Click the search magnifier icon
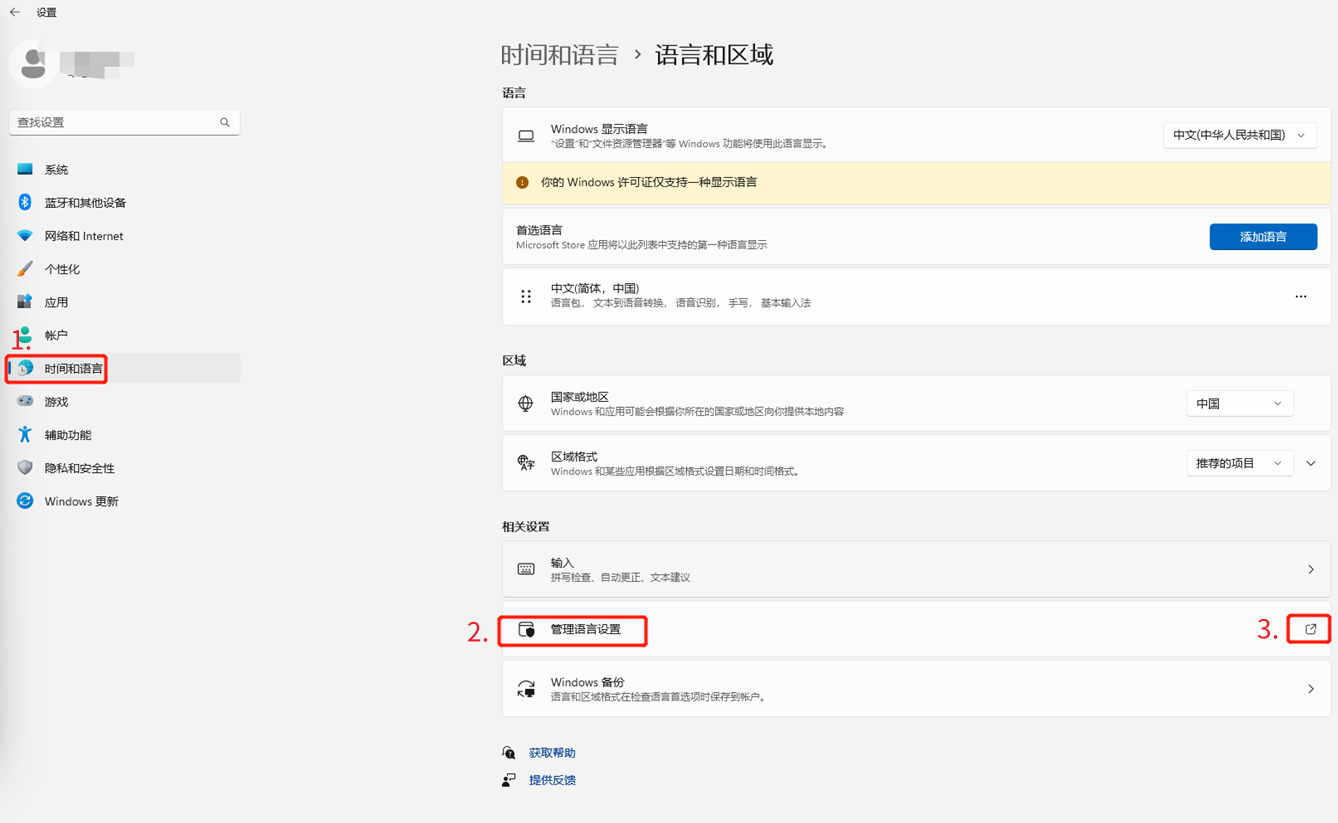 pyautogui.click(x=225, y=122)
